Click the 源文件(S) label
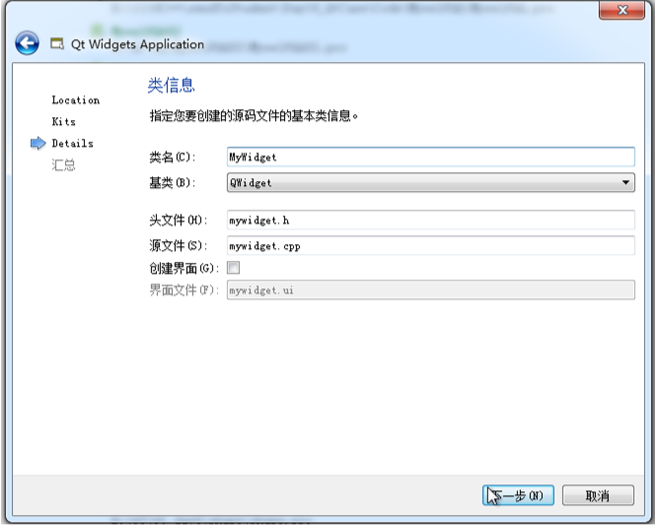The image size is (655, 527). [178, 246]
